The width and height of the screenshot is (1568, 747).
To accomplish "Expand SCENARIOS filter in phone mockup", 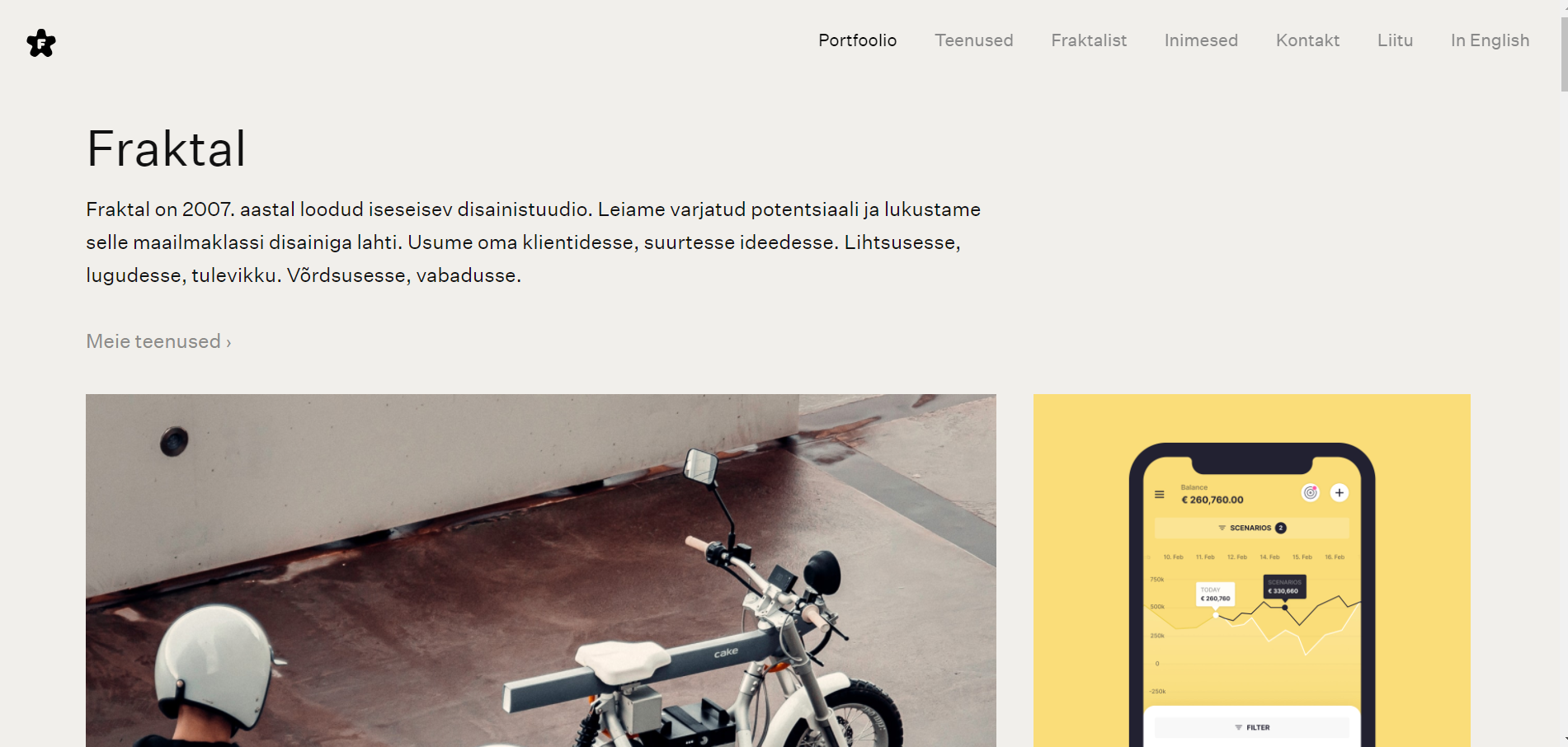I will coord(1252,528).
